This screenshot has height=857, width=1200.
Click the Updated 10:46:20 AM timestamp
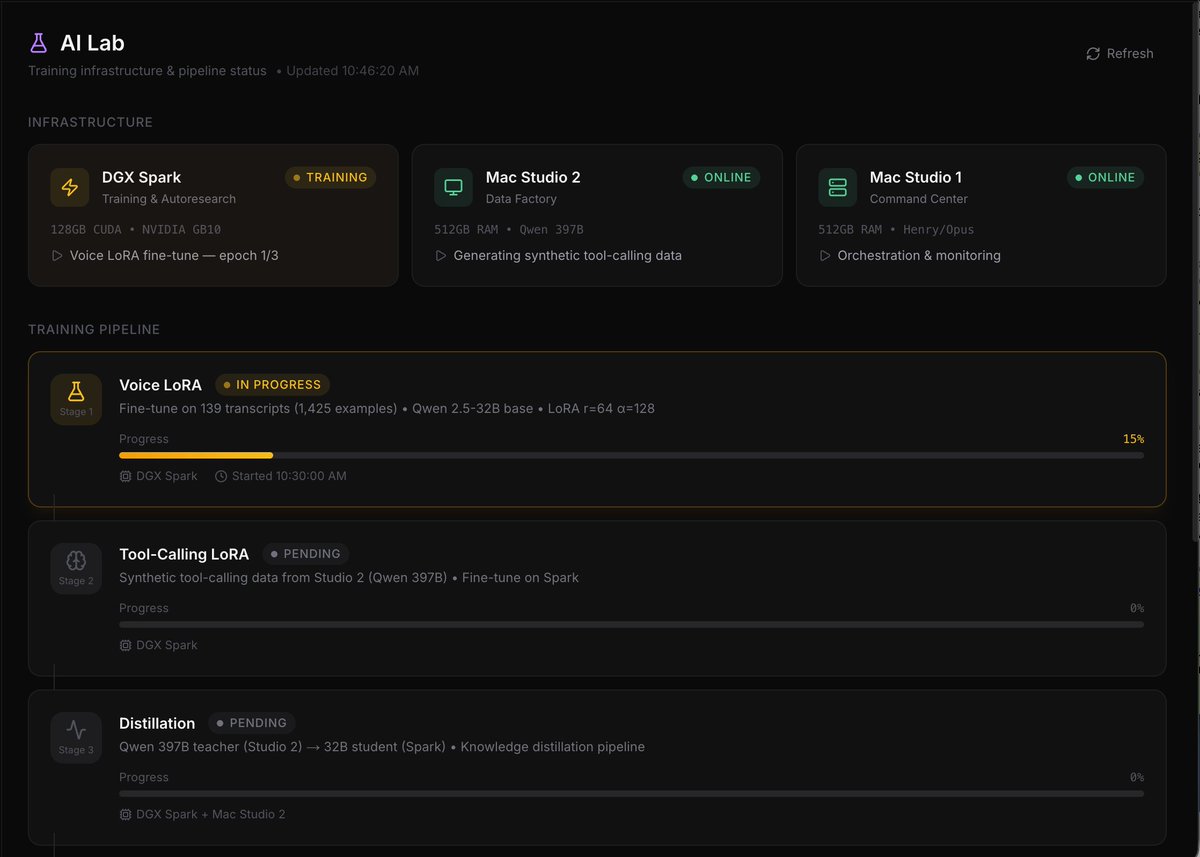353,71
